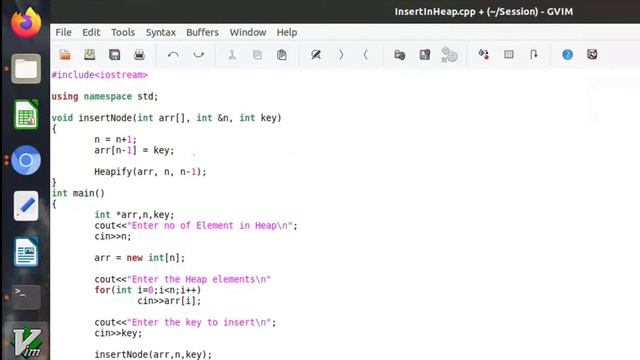Open the Files manager in dock
Viewport: 640px width, 360px height.
tap(26, 69)
